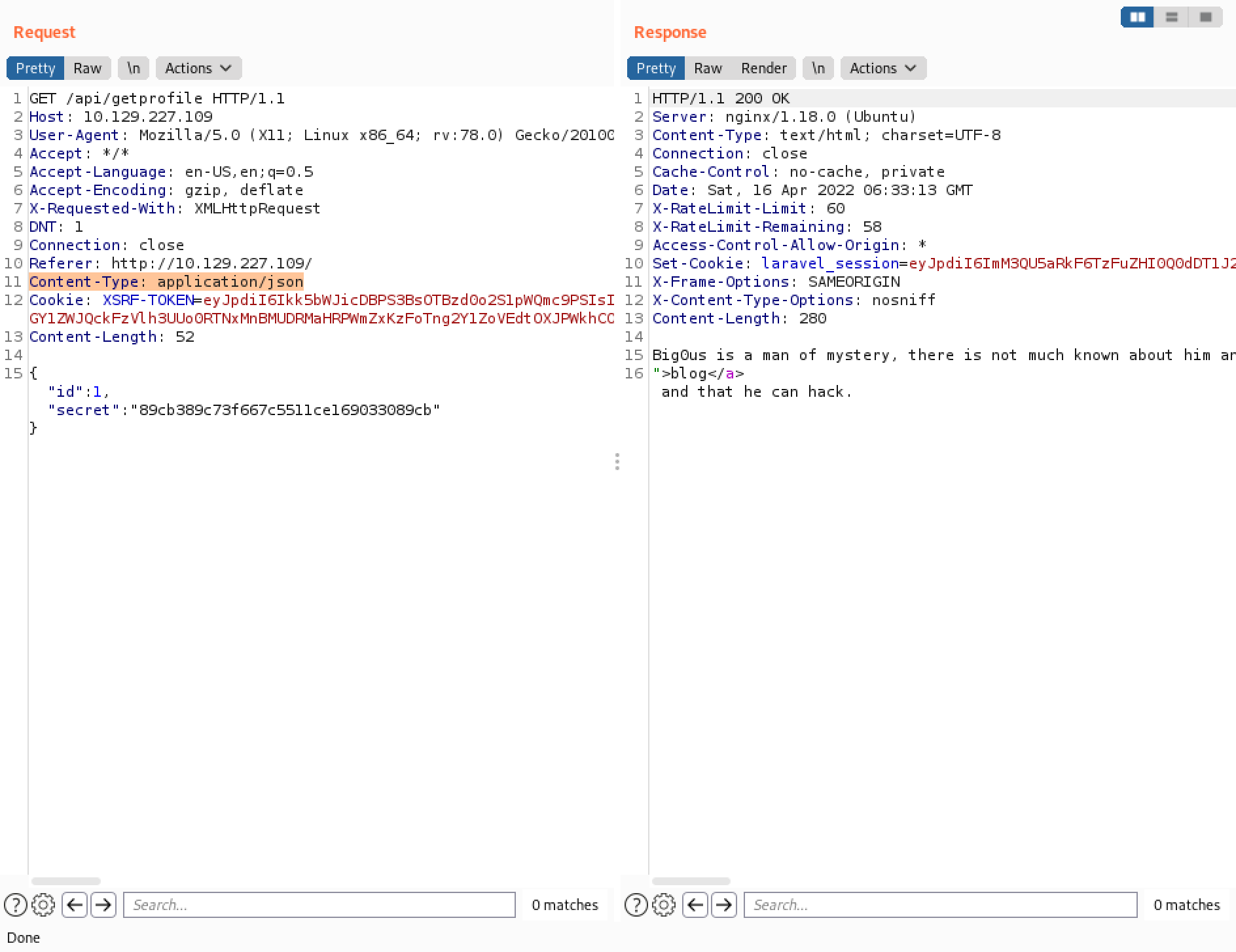This screenshot has width=1236, height=952.
Task: Click the Server: nginx/1.18.0 header
Action: point(784,117)
